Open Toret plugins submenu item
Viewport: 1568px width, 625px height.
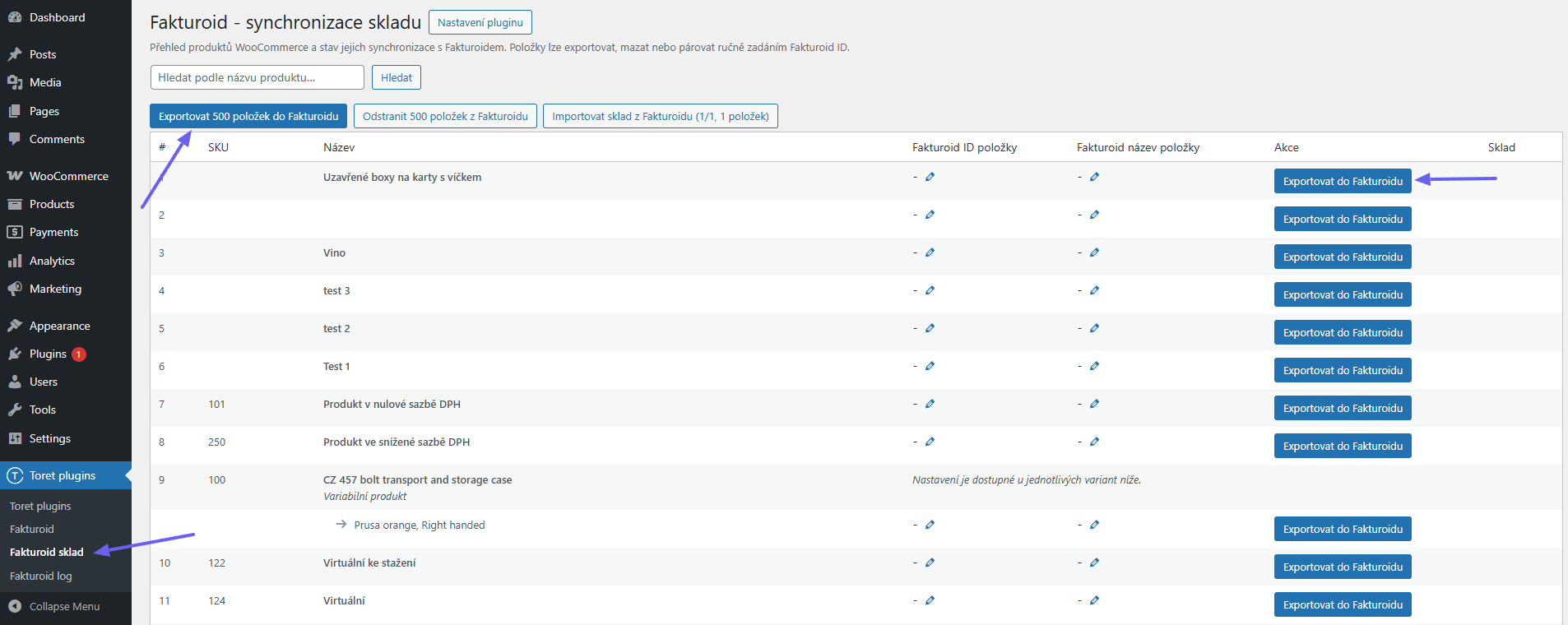click(x=40, y=506)
